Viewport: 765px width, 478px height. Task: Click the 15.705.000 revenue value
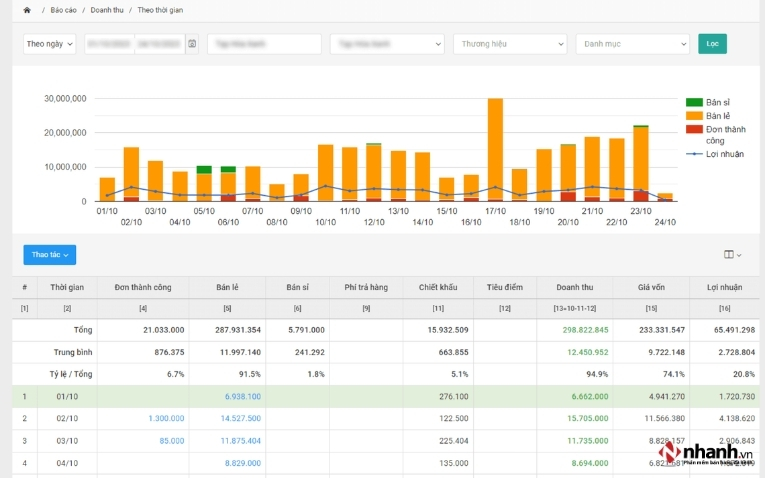[x=587, y=418]
